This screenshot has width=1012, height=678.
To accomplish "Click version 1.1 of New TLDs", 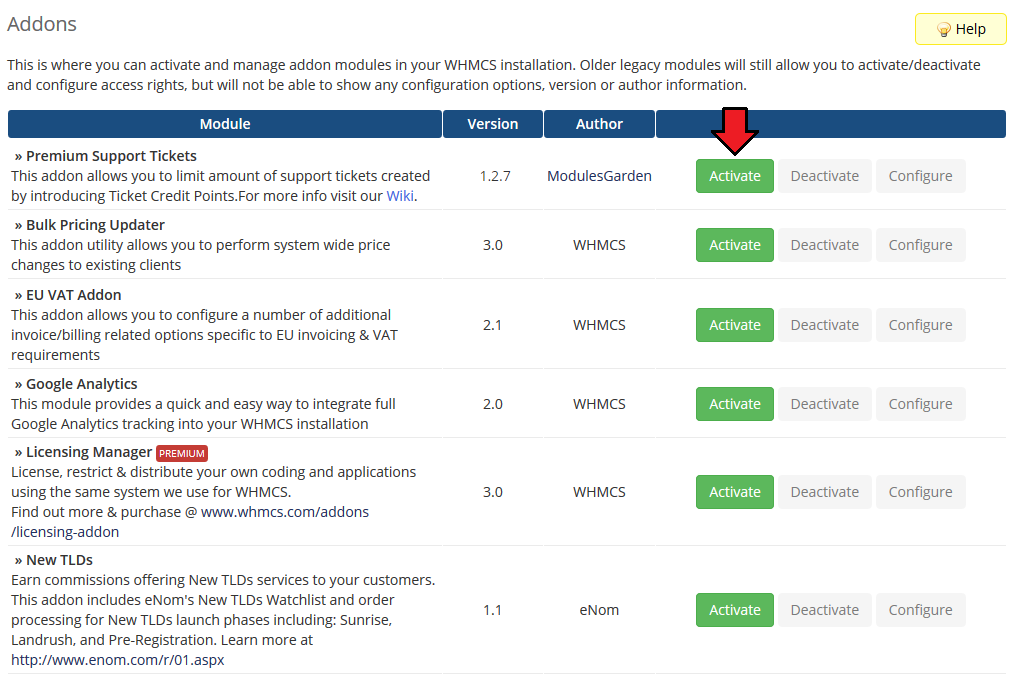I will pos(492,610).
